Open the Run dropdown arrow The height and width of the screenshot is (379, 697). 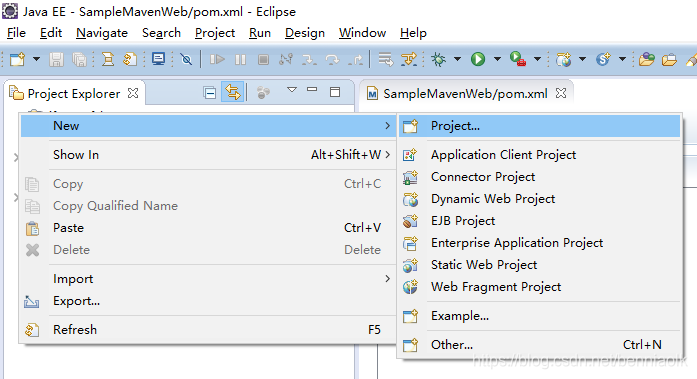(x=497, y=59)
